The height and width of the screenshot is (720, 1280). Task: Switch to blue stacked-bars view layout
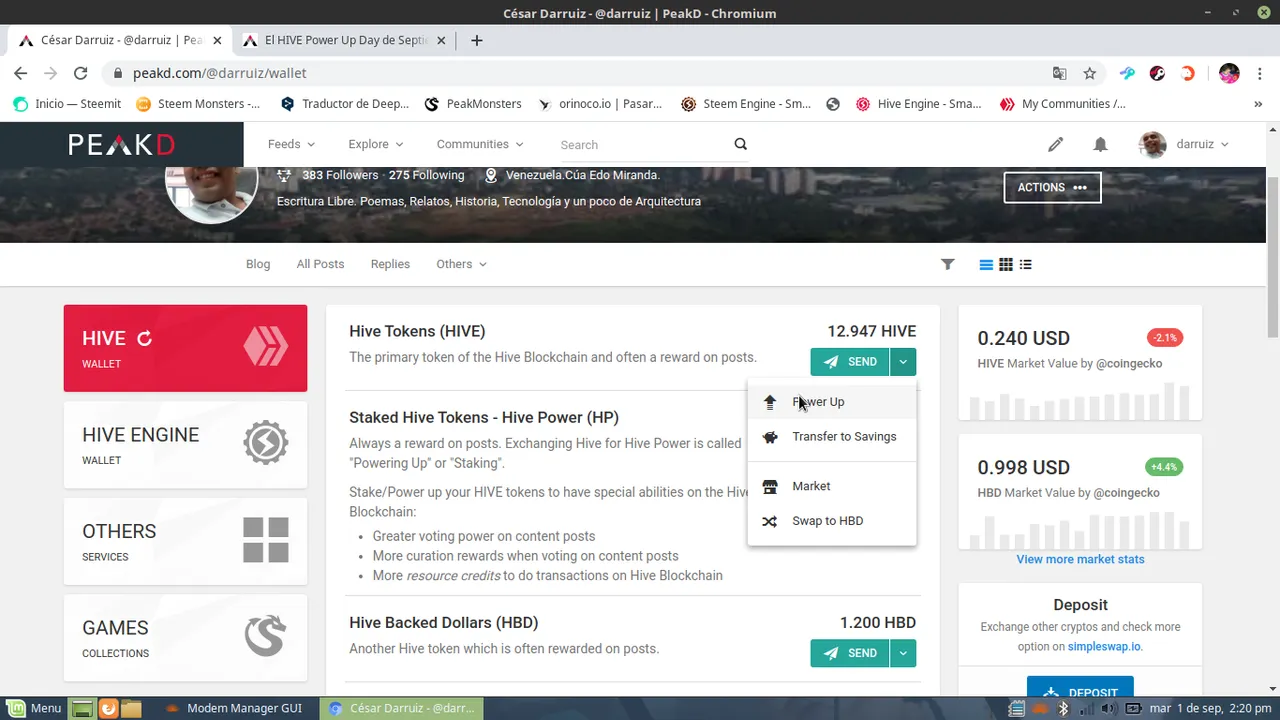pos(986,264)
